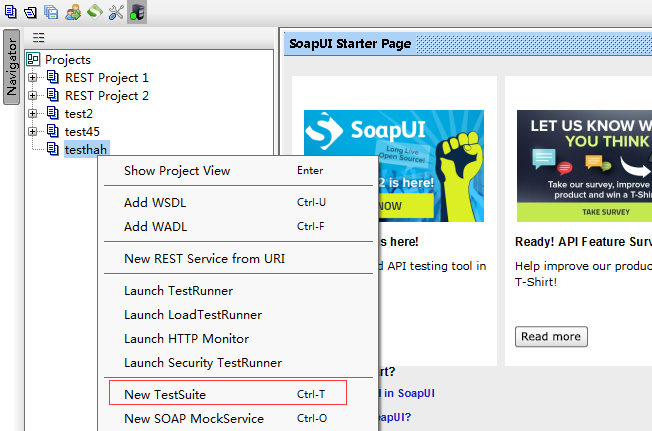Toggle the proxy server icon in toolbar
The image size is (652, 431).
137,12
